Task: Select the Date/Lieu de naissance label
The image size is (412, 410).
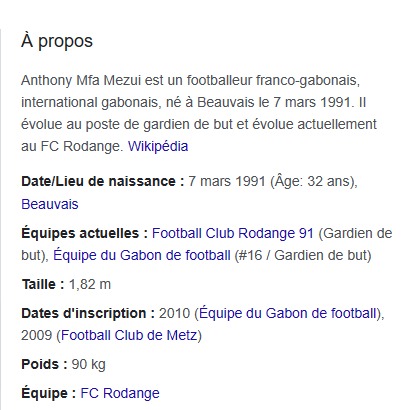Action: [x=103, y=182]
